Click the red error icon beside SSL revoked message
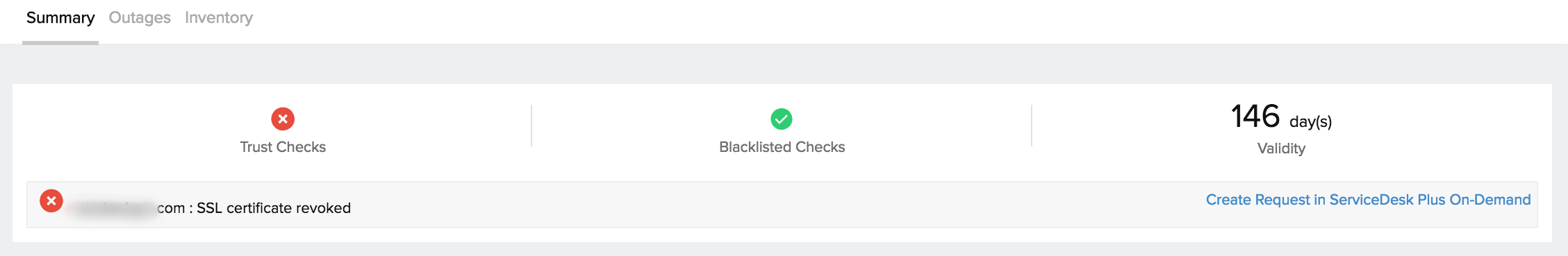This screenshot has width=1568, height=256. click(x=51, y=200)
